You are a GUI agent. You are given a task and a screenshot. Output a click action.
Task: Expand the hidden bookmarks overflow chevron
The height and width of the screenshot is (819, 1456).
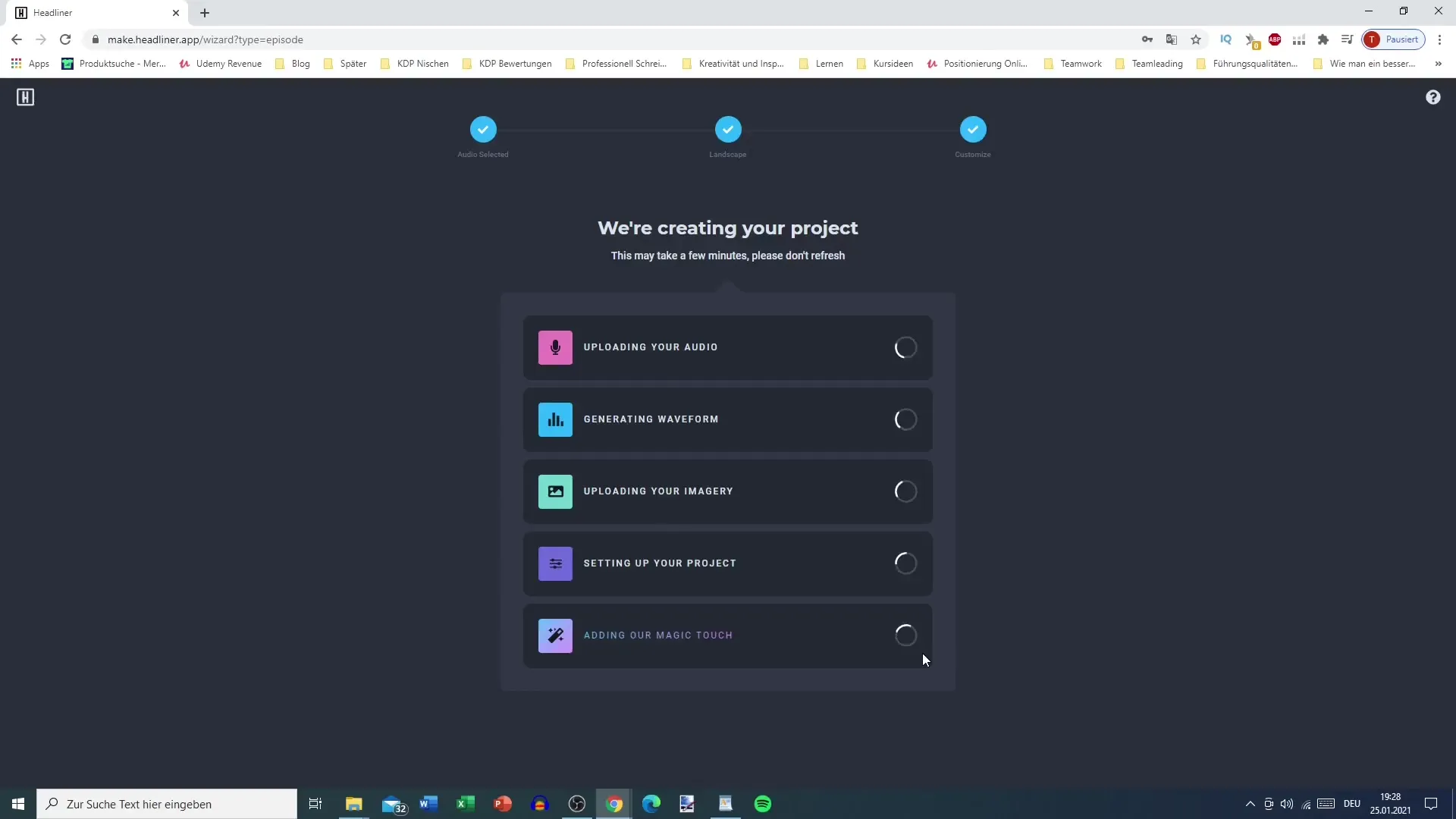1438,64
